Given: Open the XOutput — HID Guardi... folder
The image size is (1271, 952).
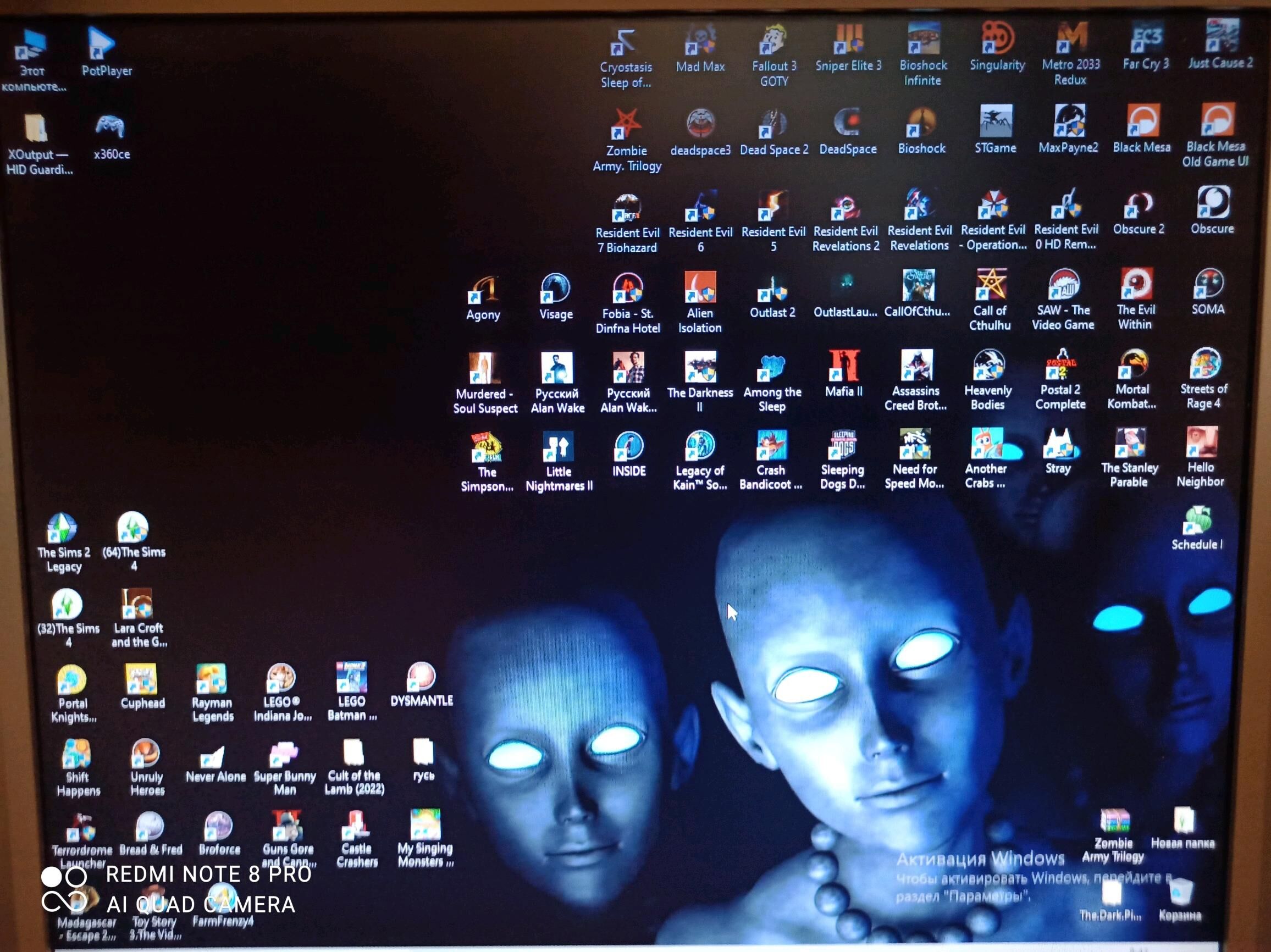Looking at the screenshot, I should (x=36, y=128).
